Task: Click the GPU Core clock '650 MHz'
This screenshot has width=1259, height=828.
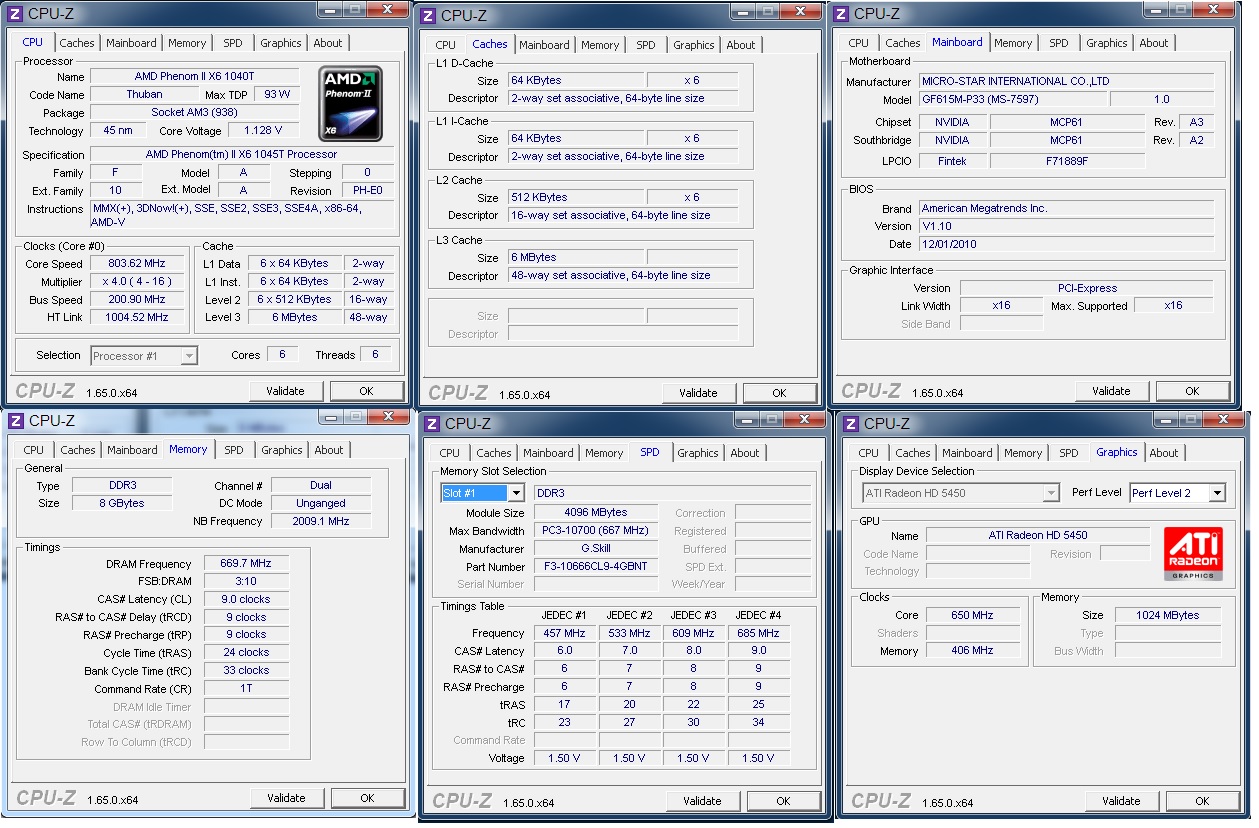Action: coord(972,616)
